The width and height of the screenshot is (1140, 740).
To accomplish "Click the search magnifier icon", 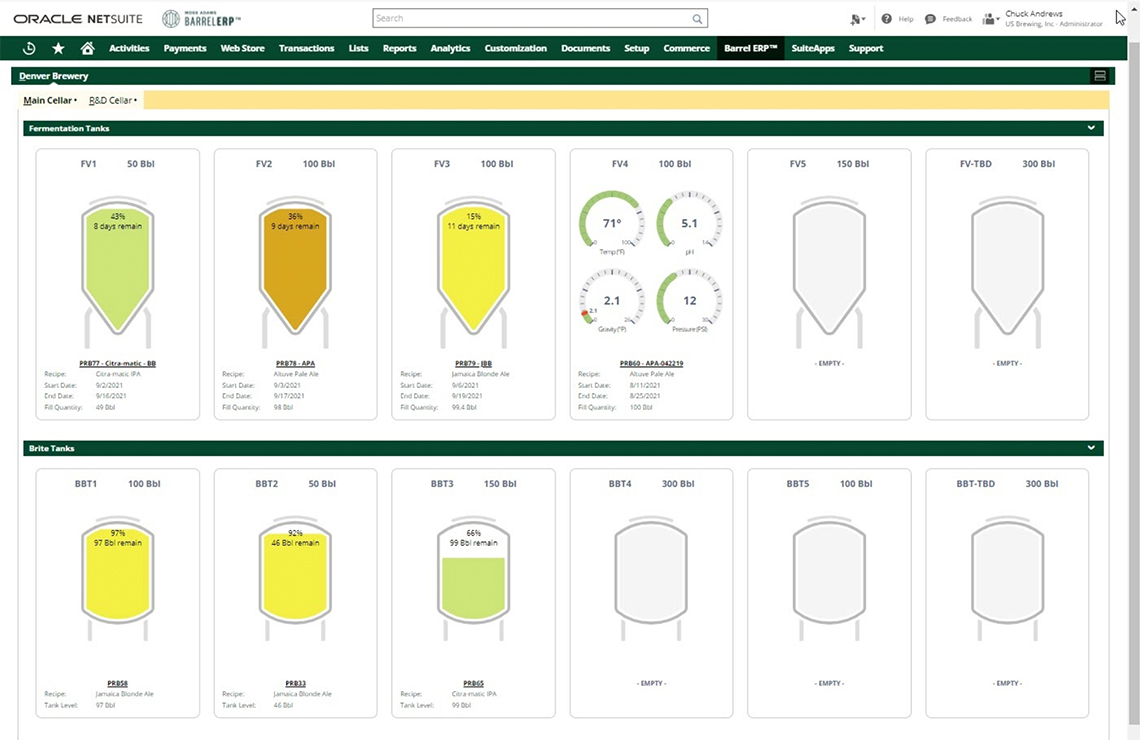I will (697, 18).
